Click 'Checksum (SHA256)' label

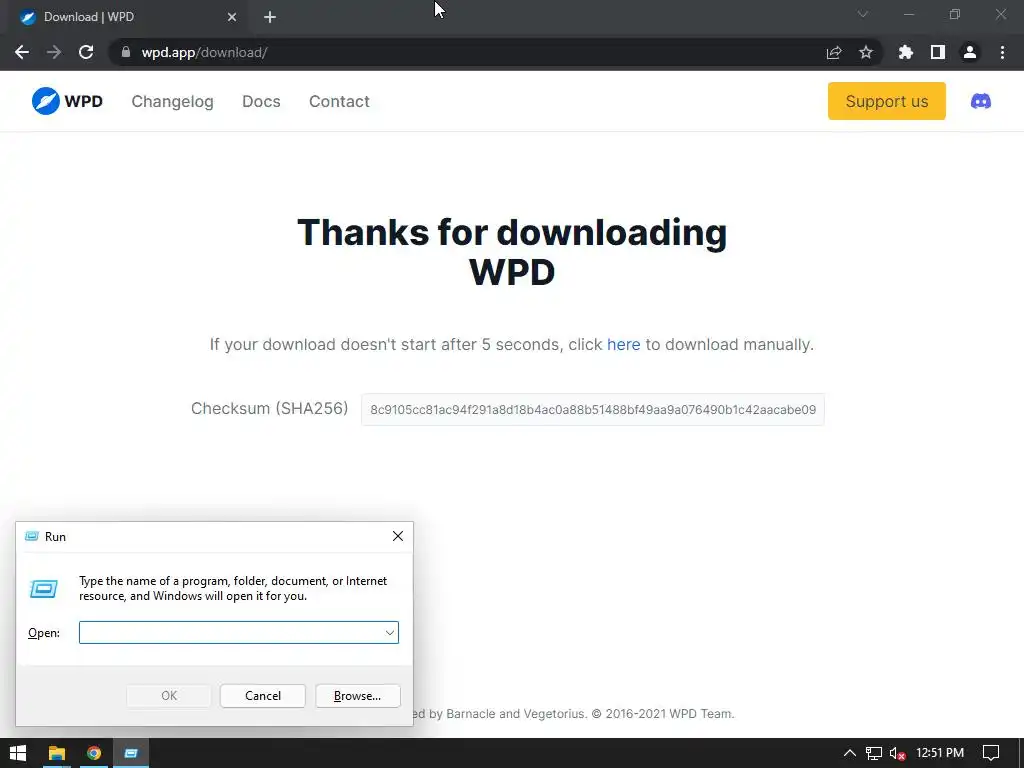point(269,408)
